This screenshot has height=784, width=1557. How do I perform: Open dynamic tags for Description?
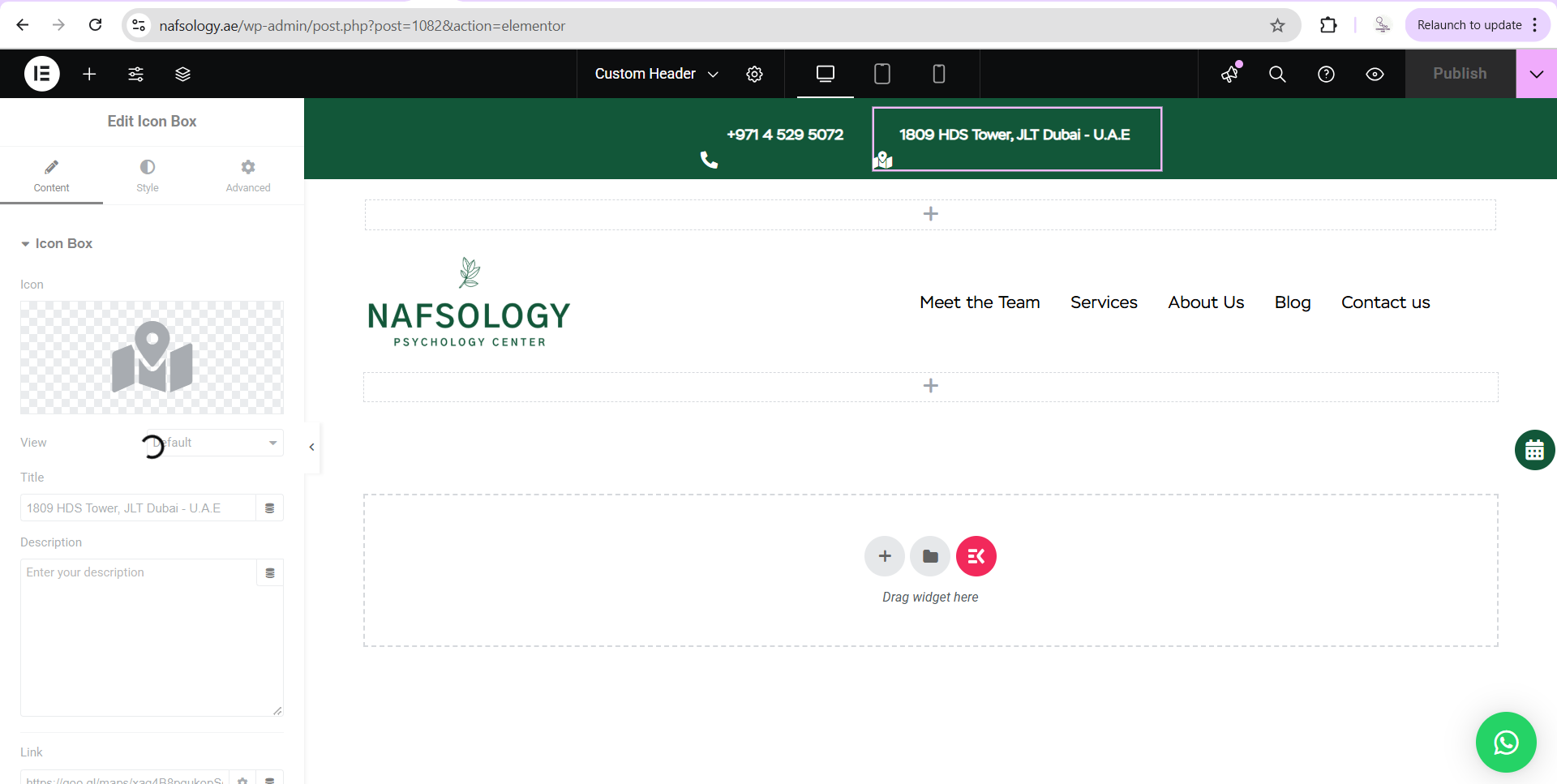tap(270, 572)
